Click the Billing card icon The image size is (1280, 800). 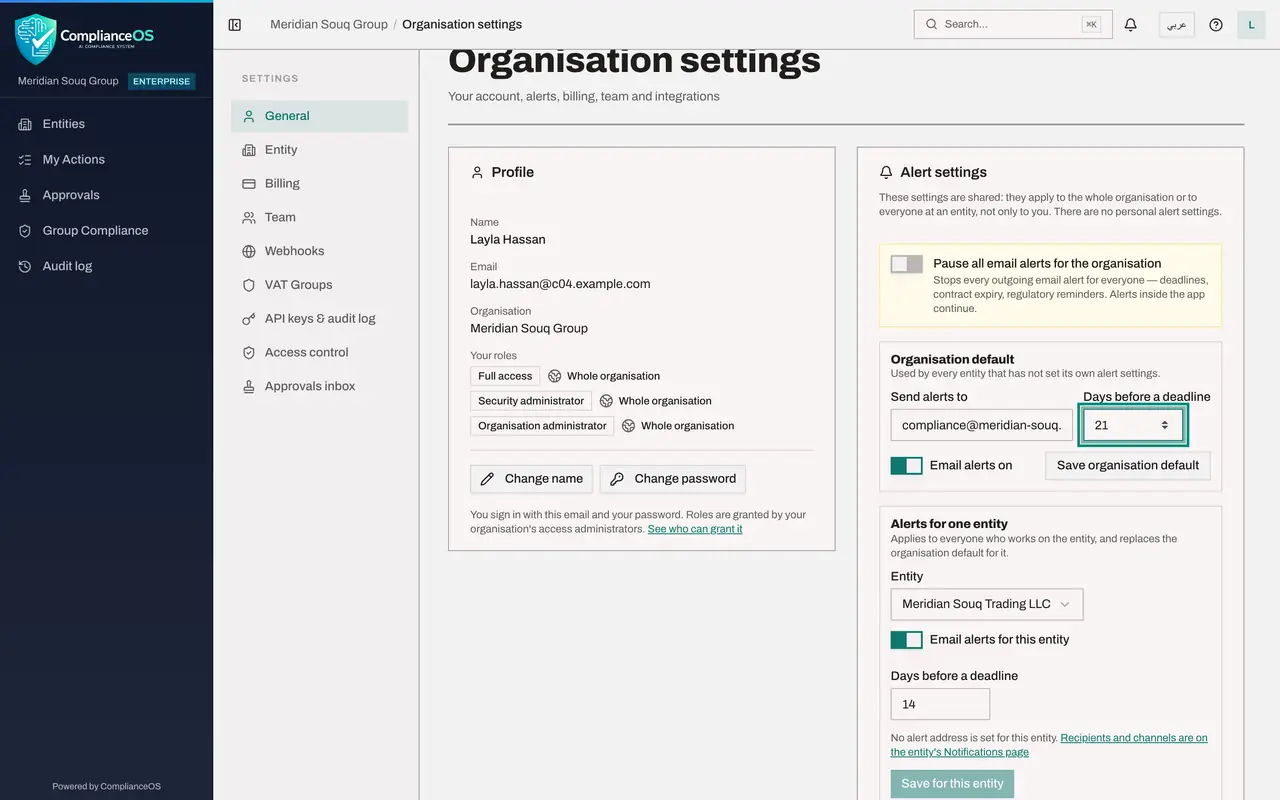(x=249, y=183)
